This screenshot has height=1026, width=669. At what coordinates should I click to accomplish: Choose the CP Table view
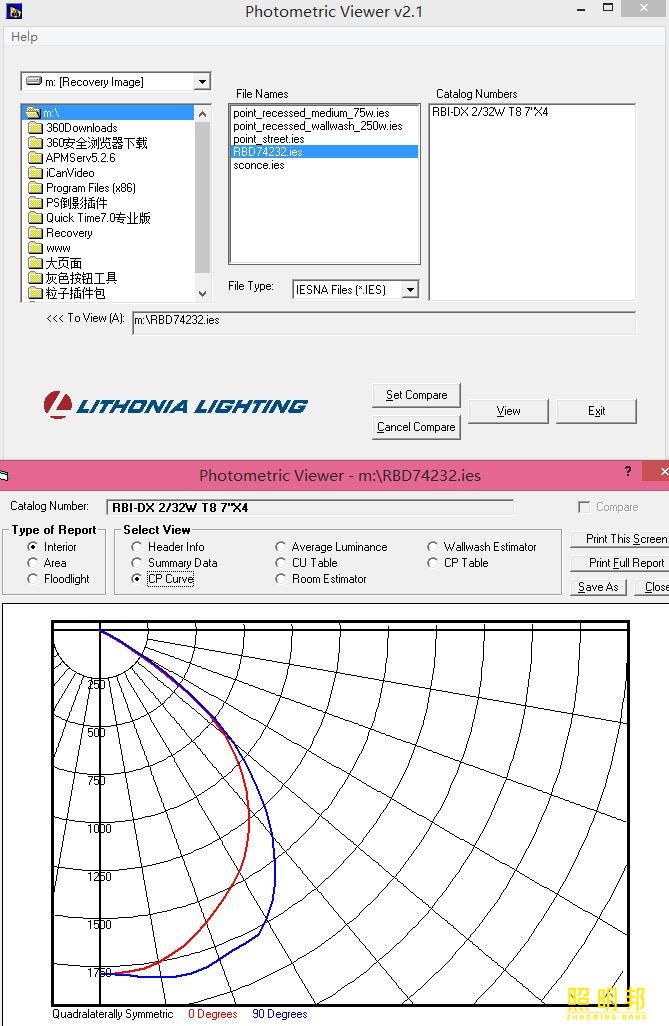point(432,563)
